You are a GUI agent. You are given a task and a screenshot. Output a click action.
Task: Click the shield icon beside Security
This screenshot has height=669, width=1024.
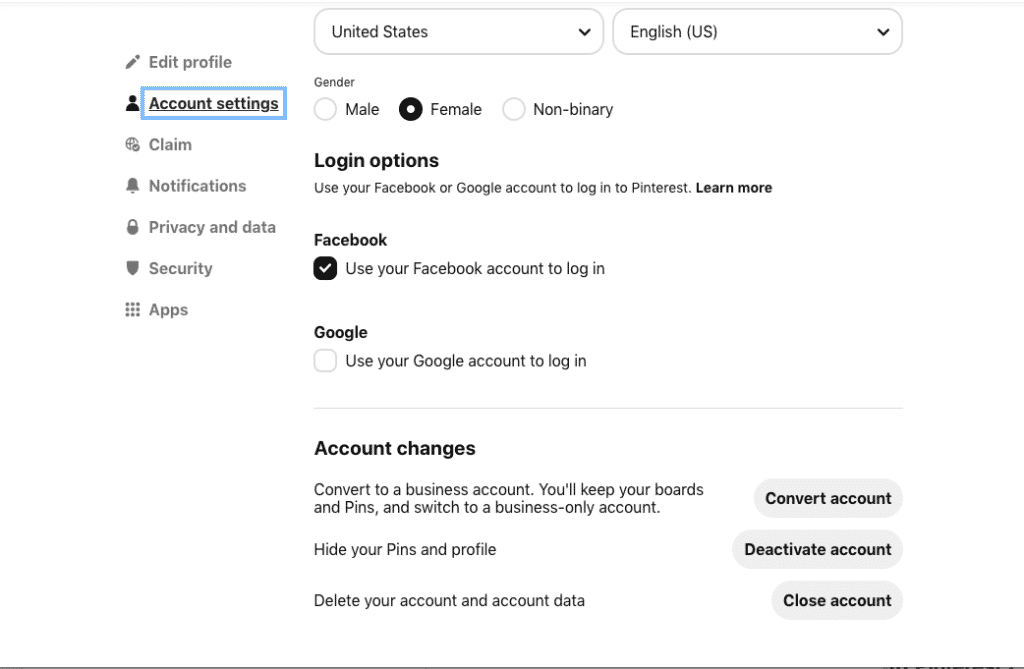133,268
